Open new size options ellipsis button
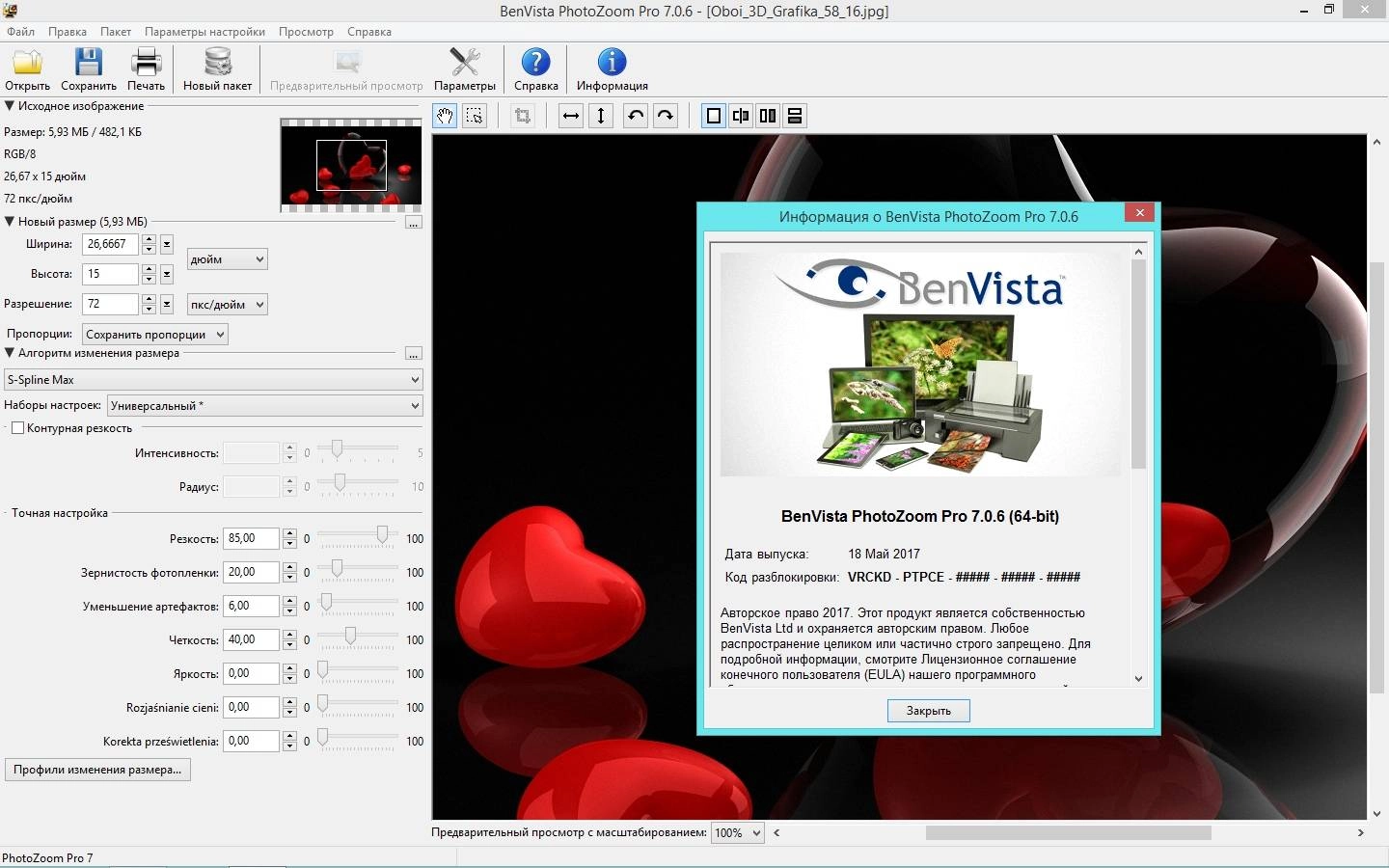 [414, 223]
